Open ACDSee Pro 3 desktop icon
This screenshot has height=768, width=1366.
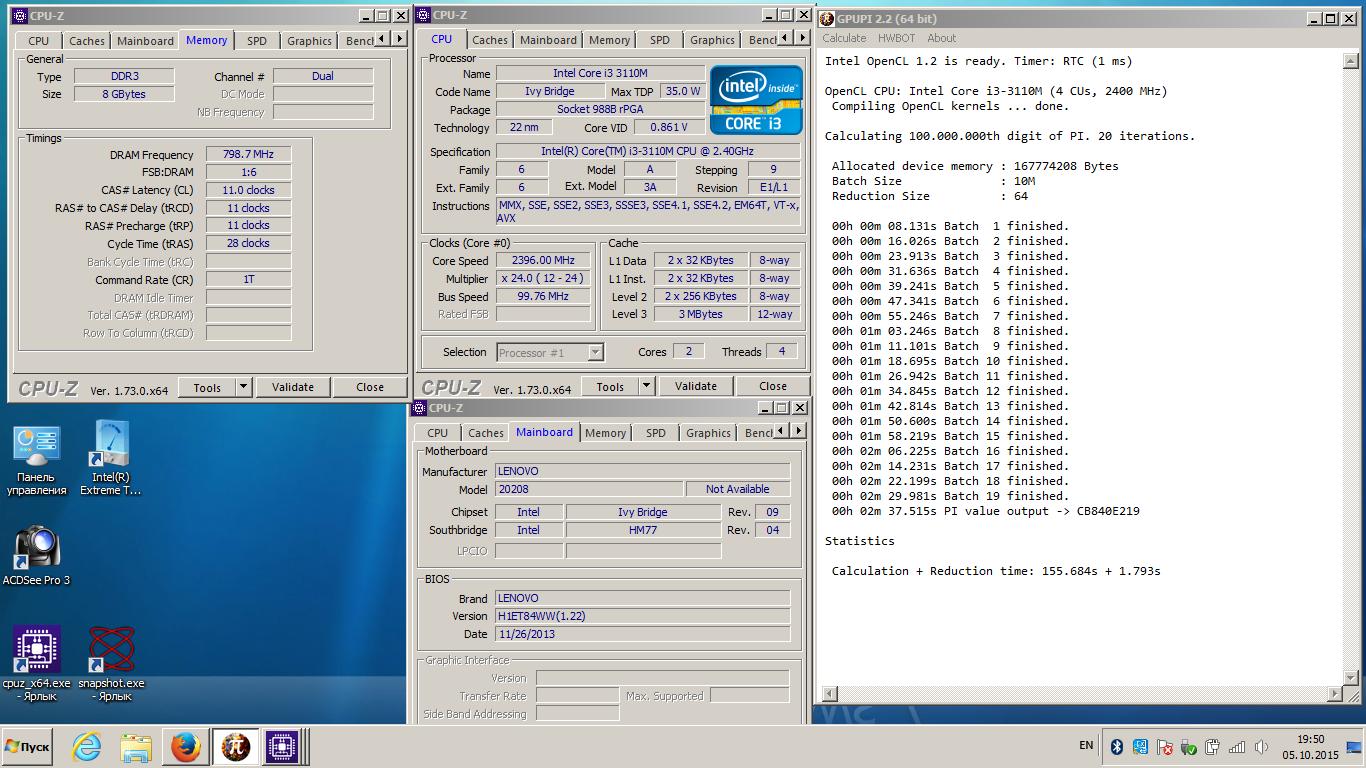37,556
